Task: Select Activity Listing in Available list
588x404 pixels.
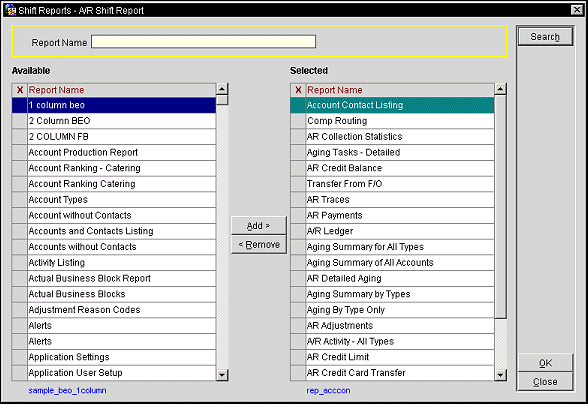Action: click(122, 263)
